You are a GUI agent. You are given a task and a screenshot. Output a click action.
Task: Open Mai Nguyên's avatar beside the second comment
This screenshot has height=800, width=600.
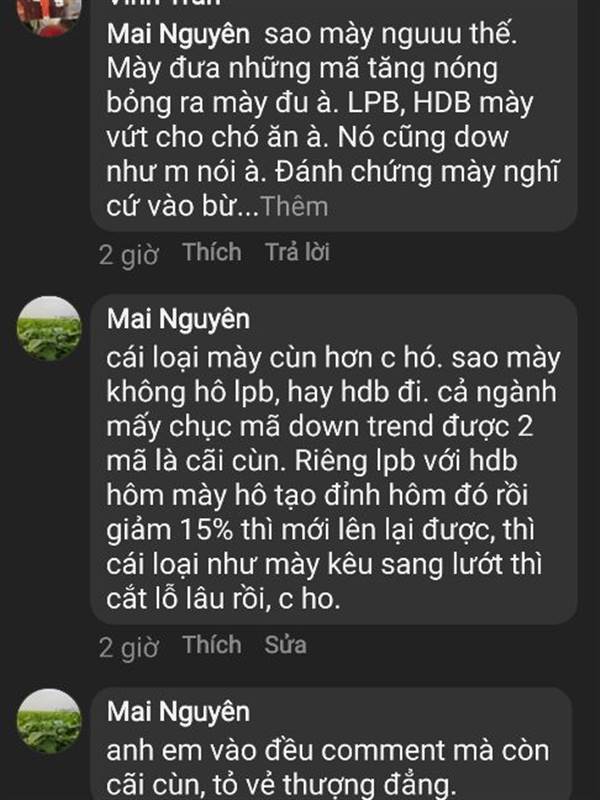(x=49, y=329)
